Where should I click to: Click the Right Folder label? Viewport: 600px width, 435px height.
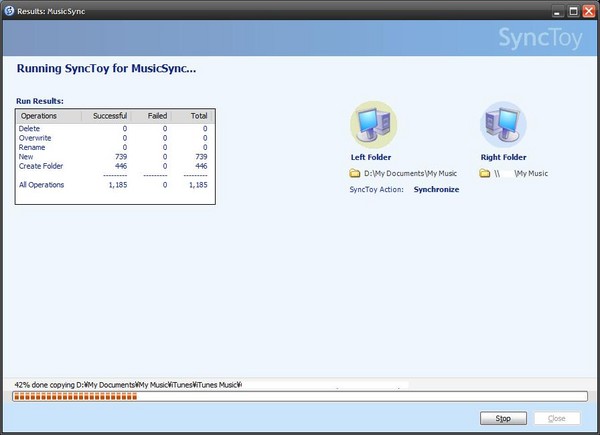pos(504,157)
